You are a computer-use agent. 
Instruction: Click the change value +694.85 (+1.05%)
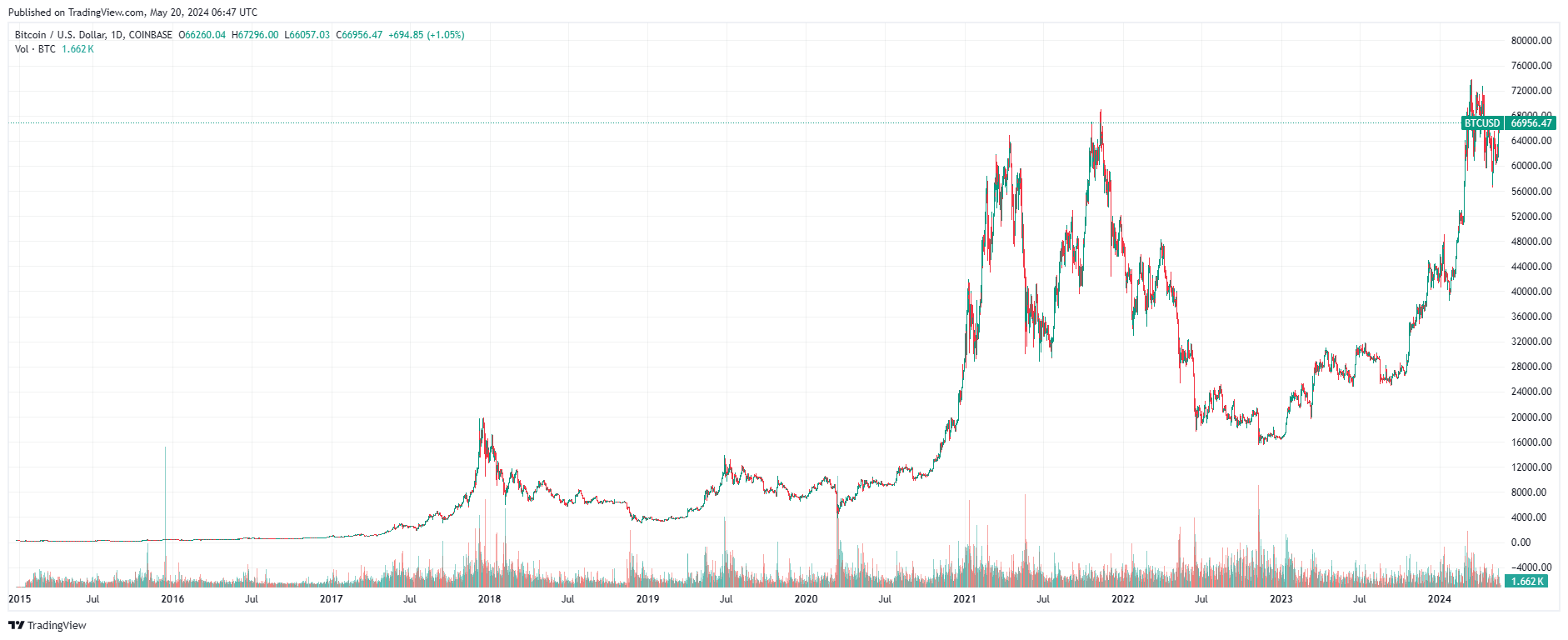click(427, 35)
